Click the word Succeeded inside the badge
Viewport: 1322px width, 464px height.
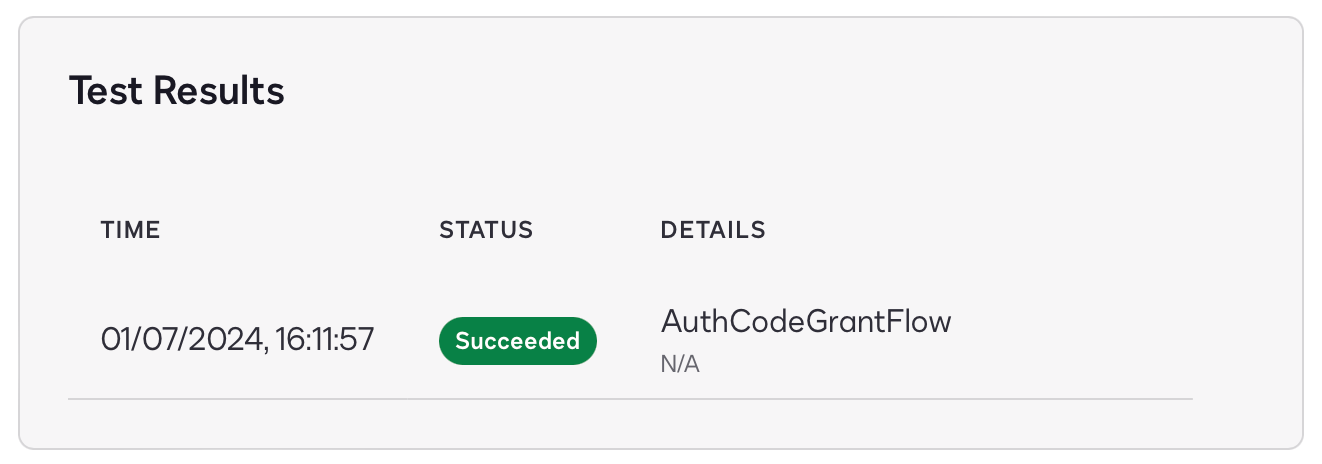tap(518, 341)
